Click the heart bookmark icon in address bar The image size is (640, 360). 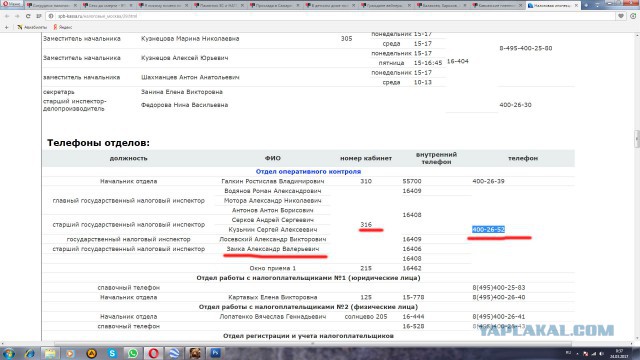coord(621,16)
